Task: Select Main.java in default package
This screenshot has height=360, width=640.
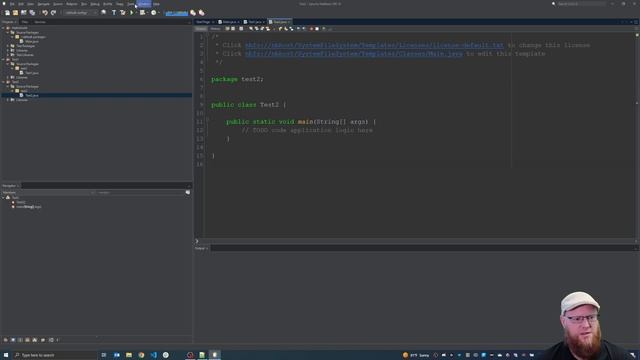Action: point(31,41)
